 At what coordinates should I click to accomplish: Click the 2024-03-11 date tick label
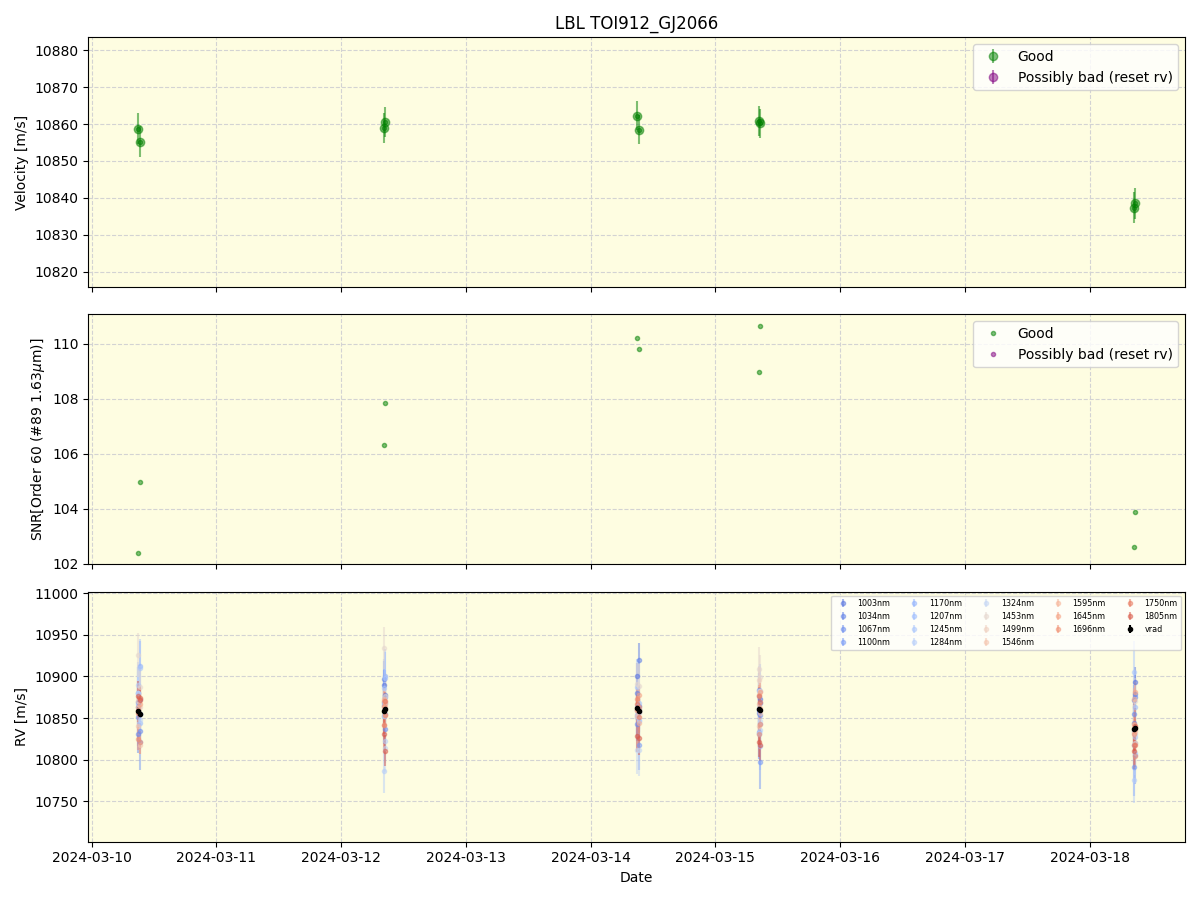(x=216, y=857)
